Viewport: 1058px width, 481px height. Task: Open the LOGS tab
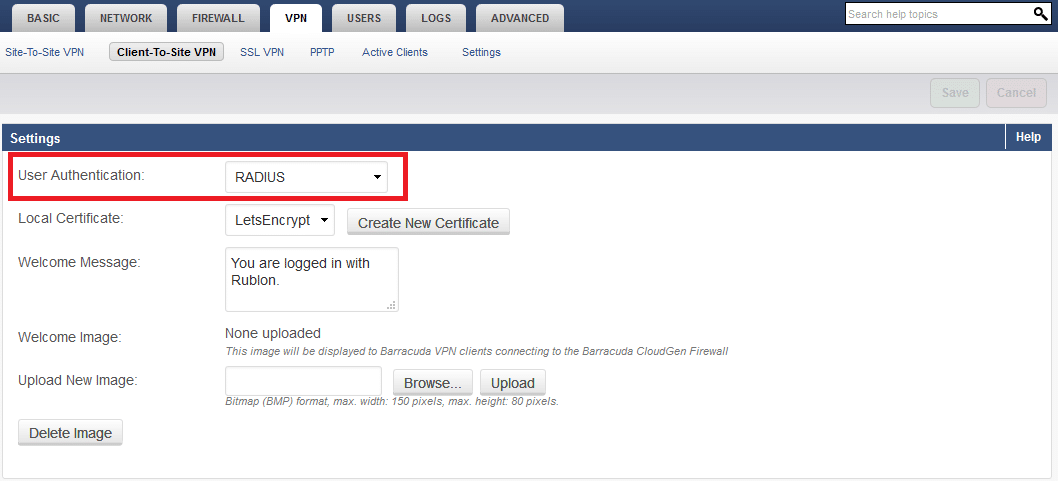[x=435, y=18]
